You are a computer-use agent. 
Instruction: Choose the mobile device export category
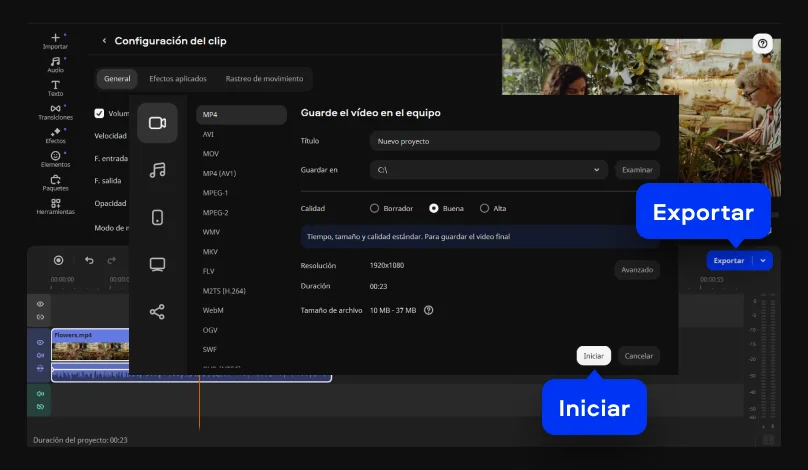(x=157, y=217)
